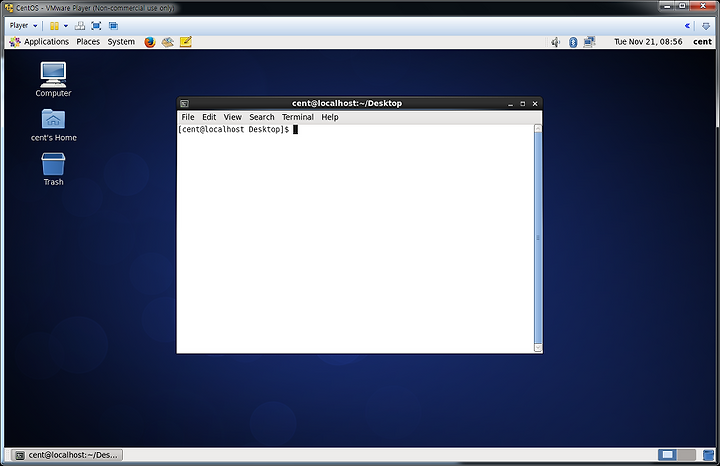Open the terminal Edit menu
The width and height of the screenshot is (720, 466).
point(209,117)
